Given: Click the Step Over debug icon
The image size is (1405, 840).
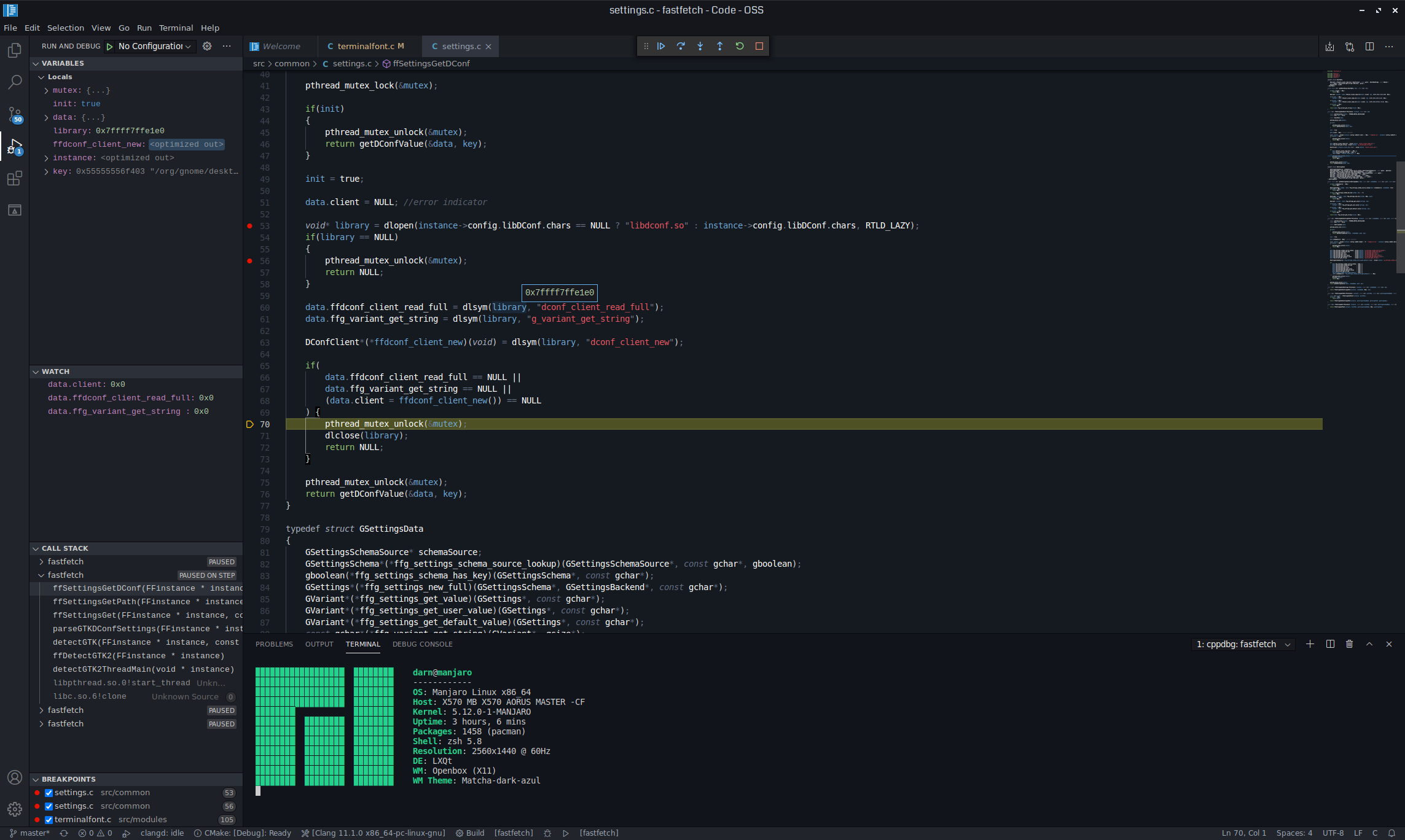Looking at the screenshot, I should tap(681, 46).
